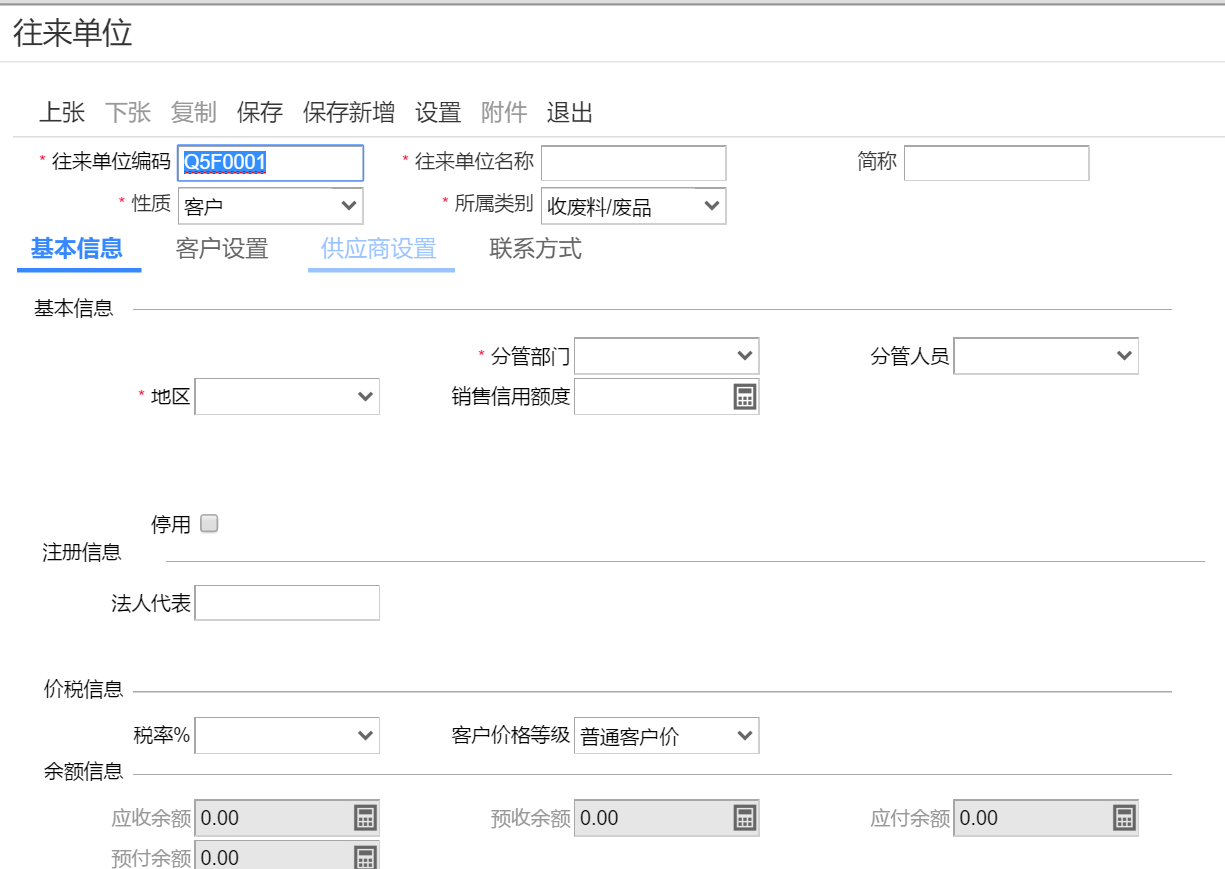Viewport: 1225px width, 869px height.
Task: Click calculator icon in 预收余额 field
Action: point(744,818)
